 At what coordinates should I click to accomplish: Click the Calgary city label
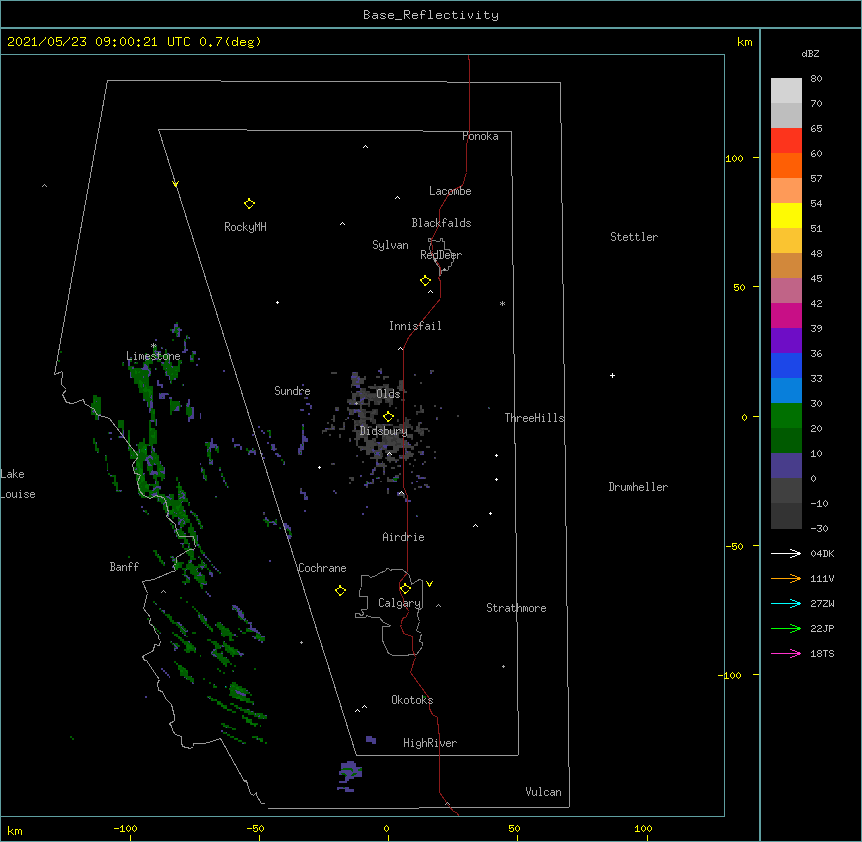coord(399,603)
